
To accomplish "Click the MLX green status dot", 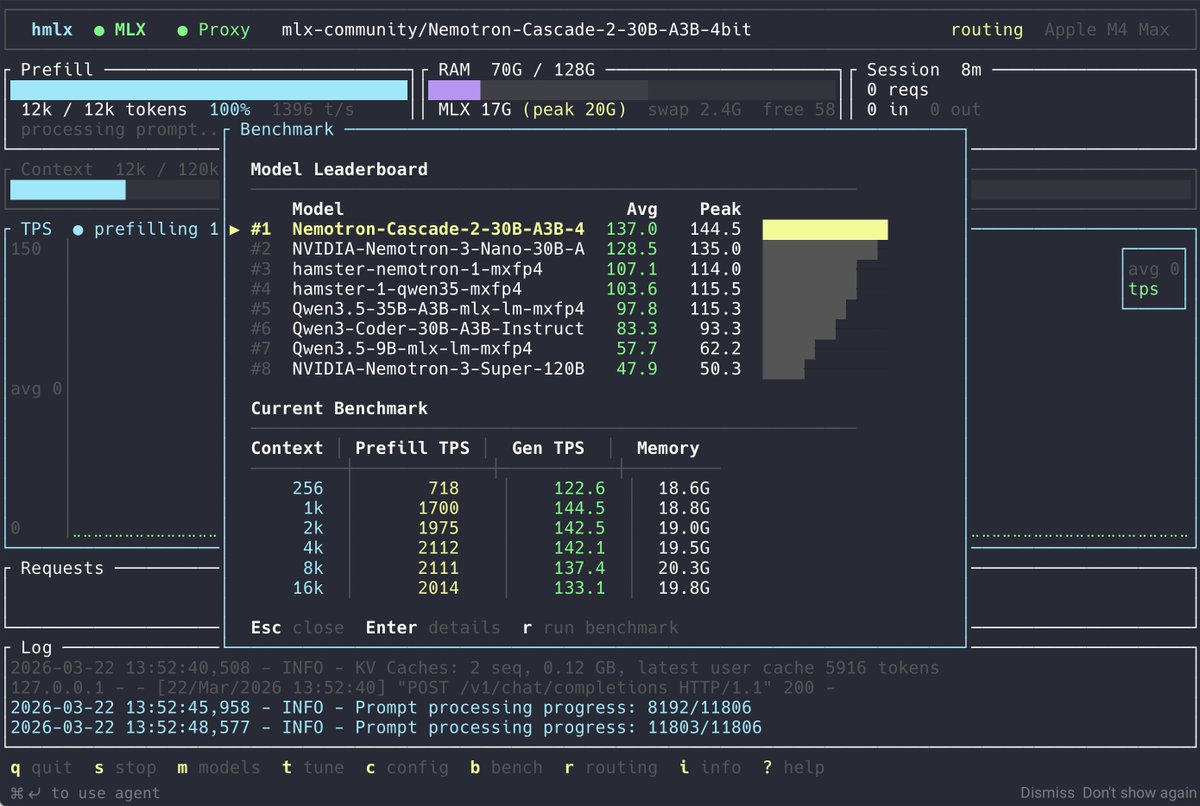I will click(99, 30).
